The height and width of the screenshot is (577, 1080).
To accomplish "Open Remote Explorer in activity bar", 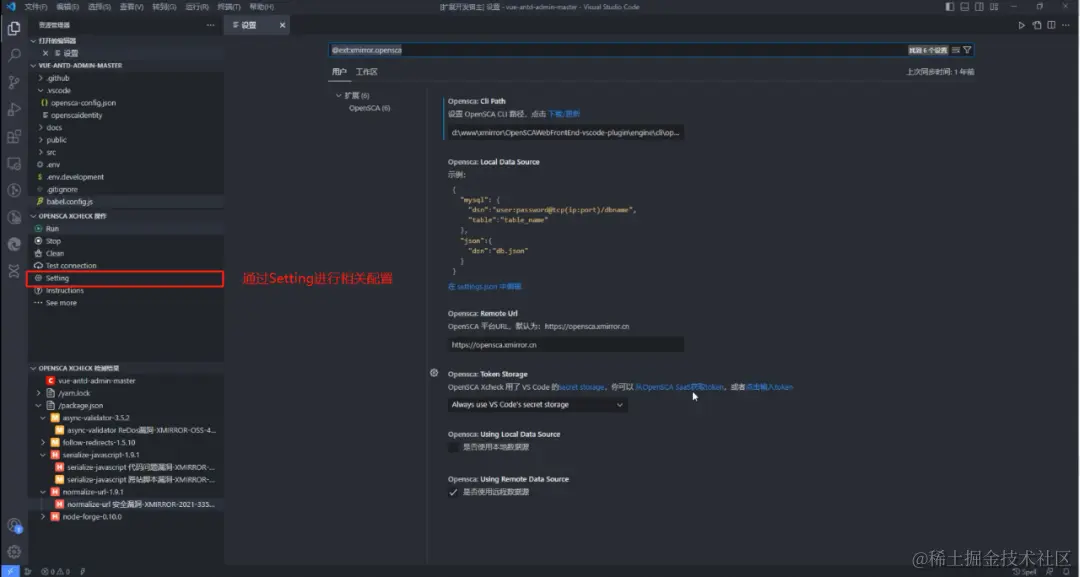I will tap(14, 163).
